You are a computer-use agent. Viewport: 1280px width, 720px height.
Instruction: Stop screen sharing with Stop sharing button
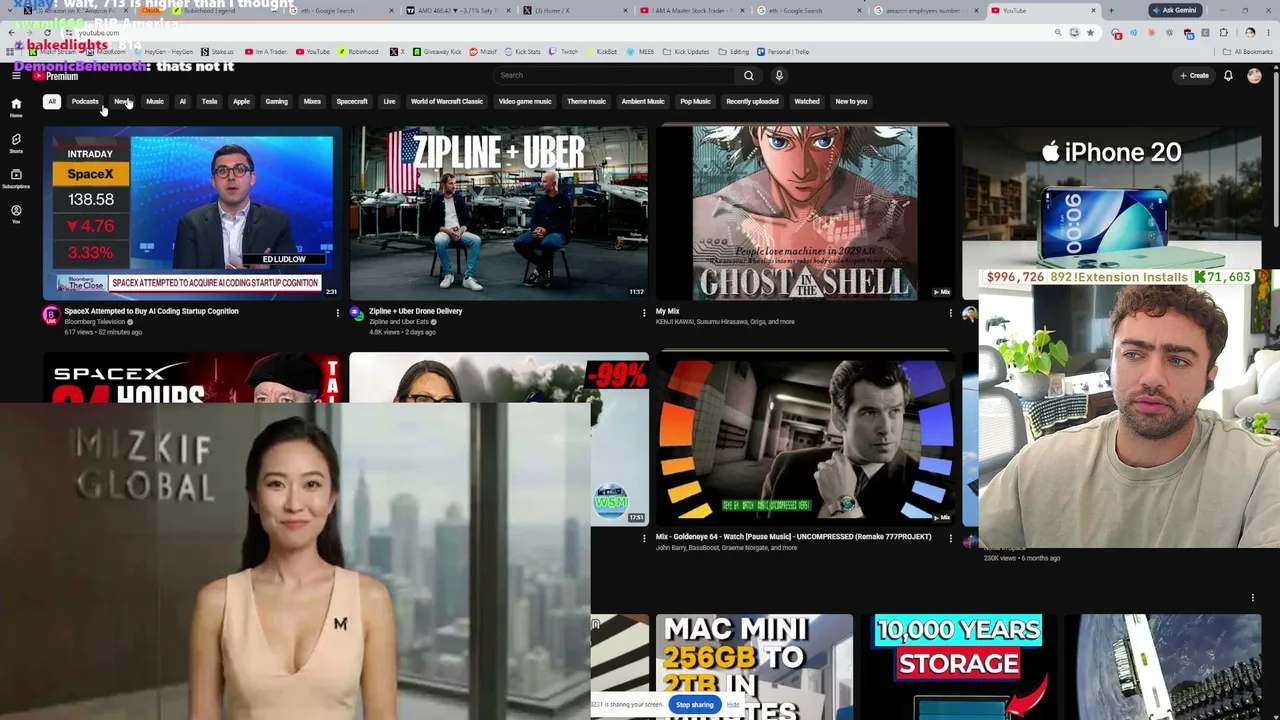[x=694, y=705]
